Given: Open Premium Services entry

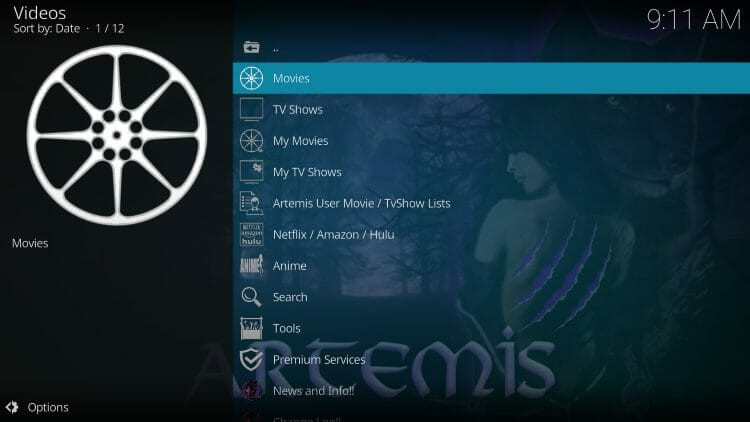Looking at the screenshot, I should tap(491, 360).
